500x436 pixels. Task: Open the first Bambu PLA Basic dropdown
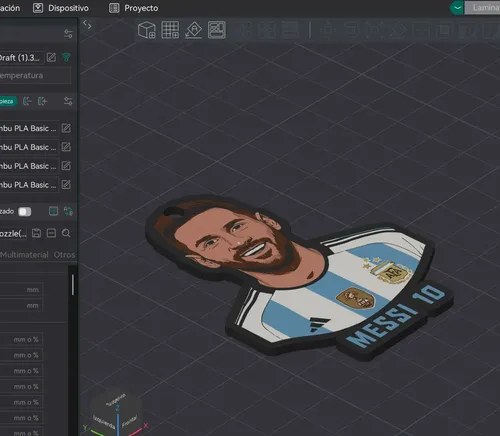(29, 128)
